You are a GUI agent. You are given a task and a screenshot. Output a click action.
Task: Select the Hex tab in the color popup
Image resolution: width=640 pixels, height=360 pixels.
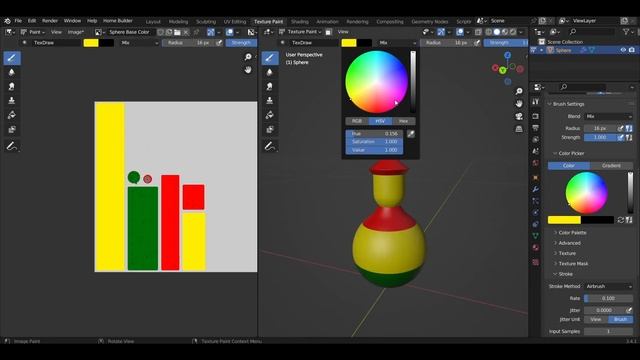pos(404,121)
